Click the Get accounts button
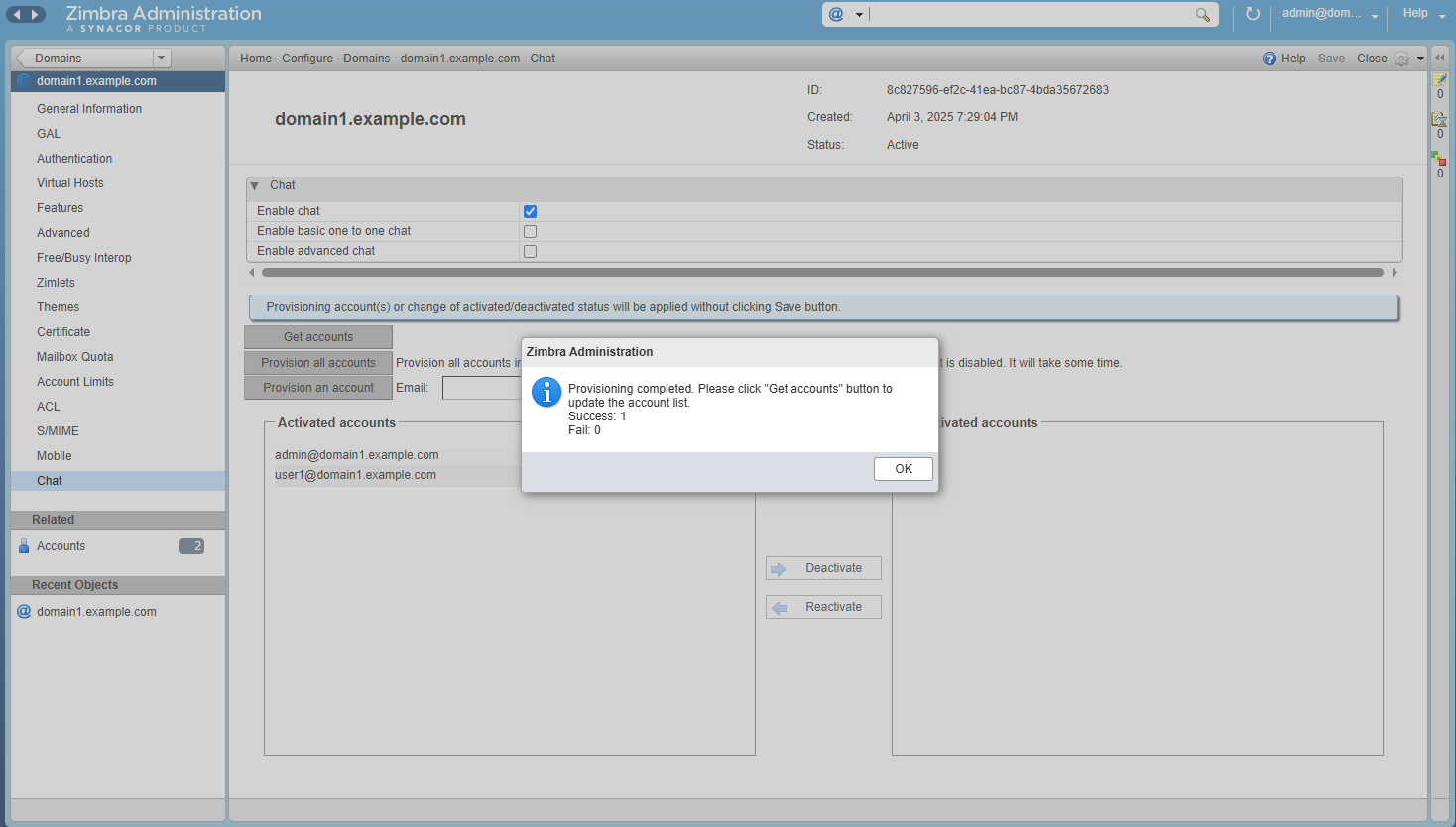Image resolution: width=1456 pixels, height=827 pixels. (x=318, y=337)
